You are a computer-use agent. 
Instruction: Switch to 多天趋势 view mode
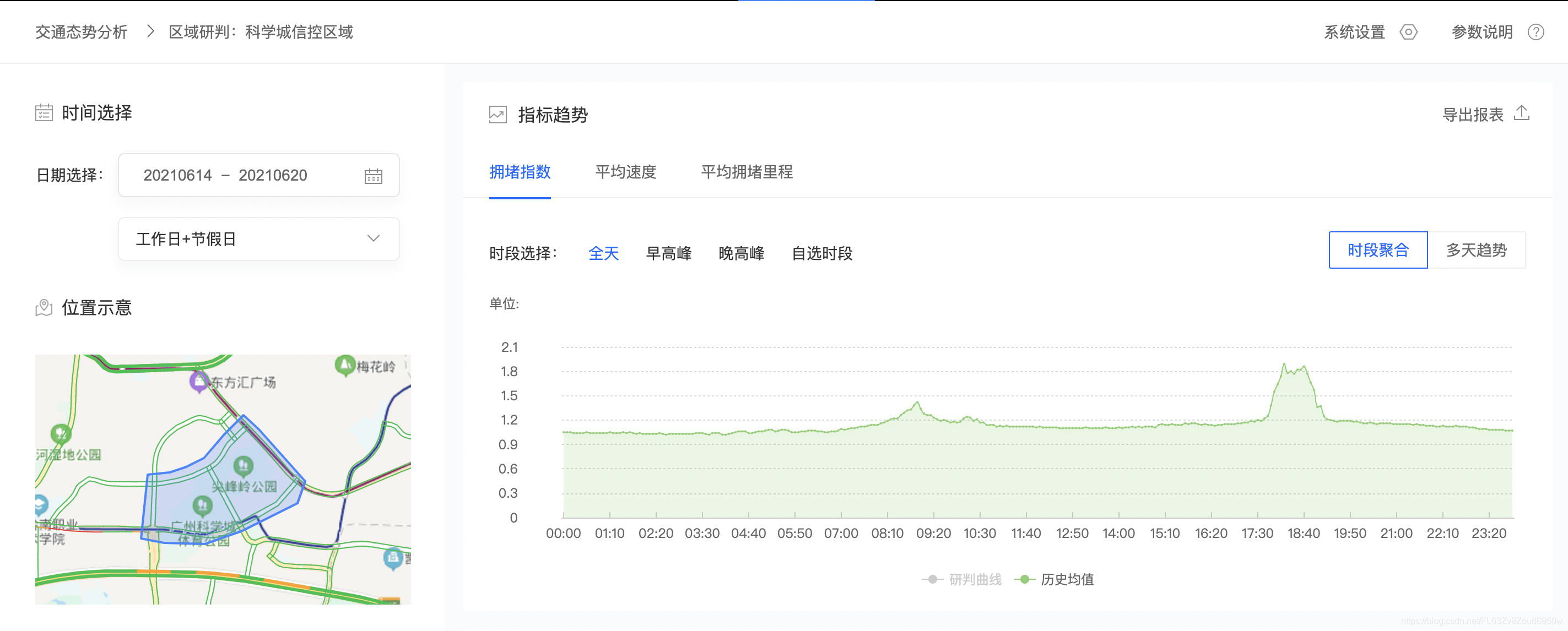[1477, 249]
